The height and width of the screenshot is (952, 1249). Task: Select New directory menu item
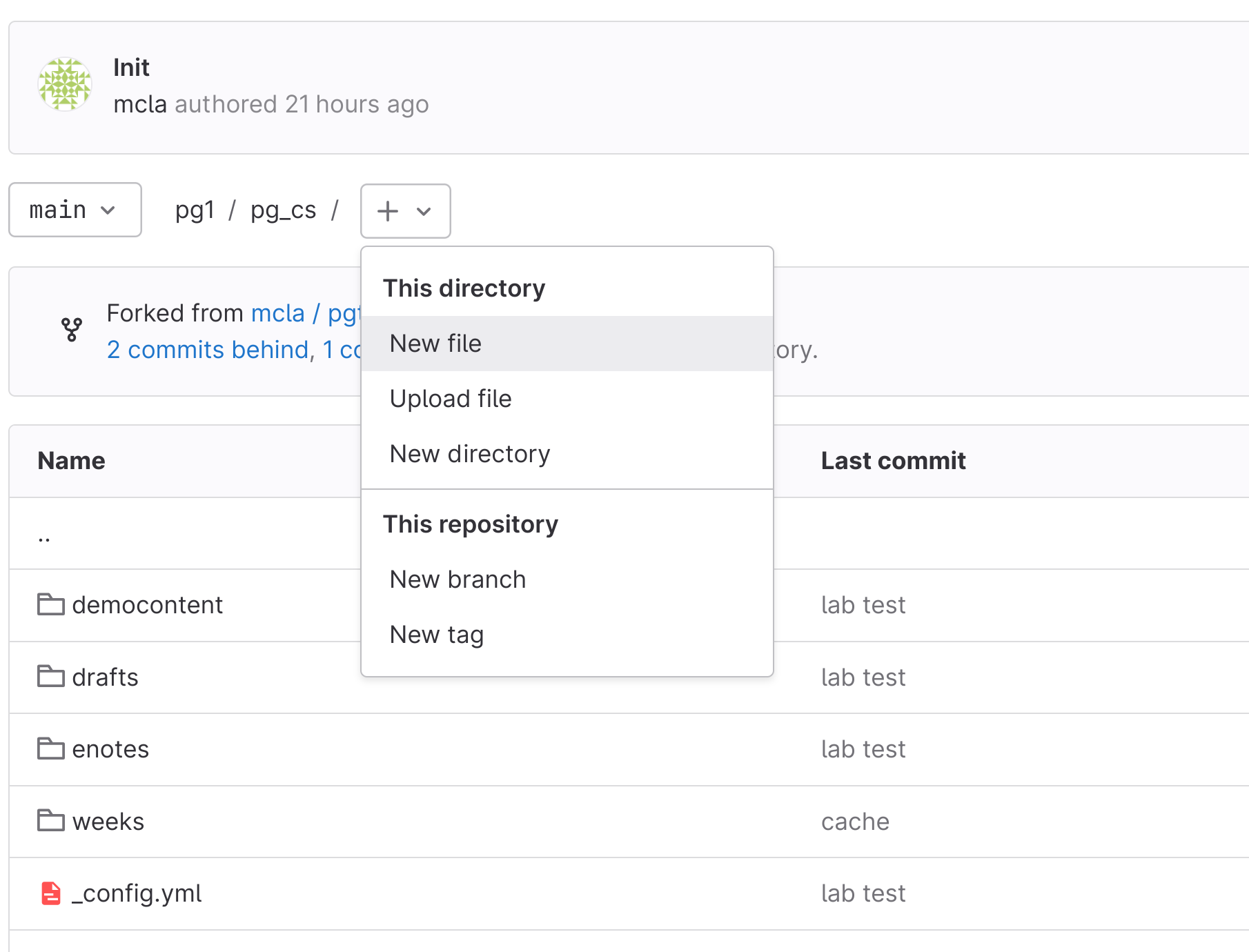pos(567,454)
